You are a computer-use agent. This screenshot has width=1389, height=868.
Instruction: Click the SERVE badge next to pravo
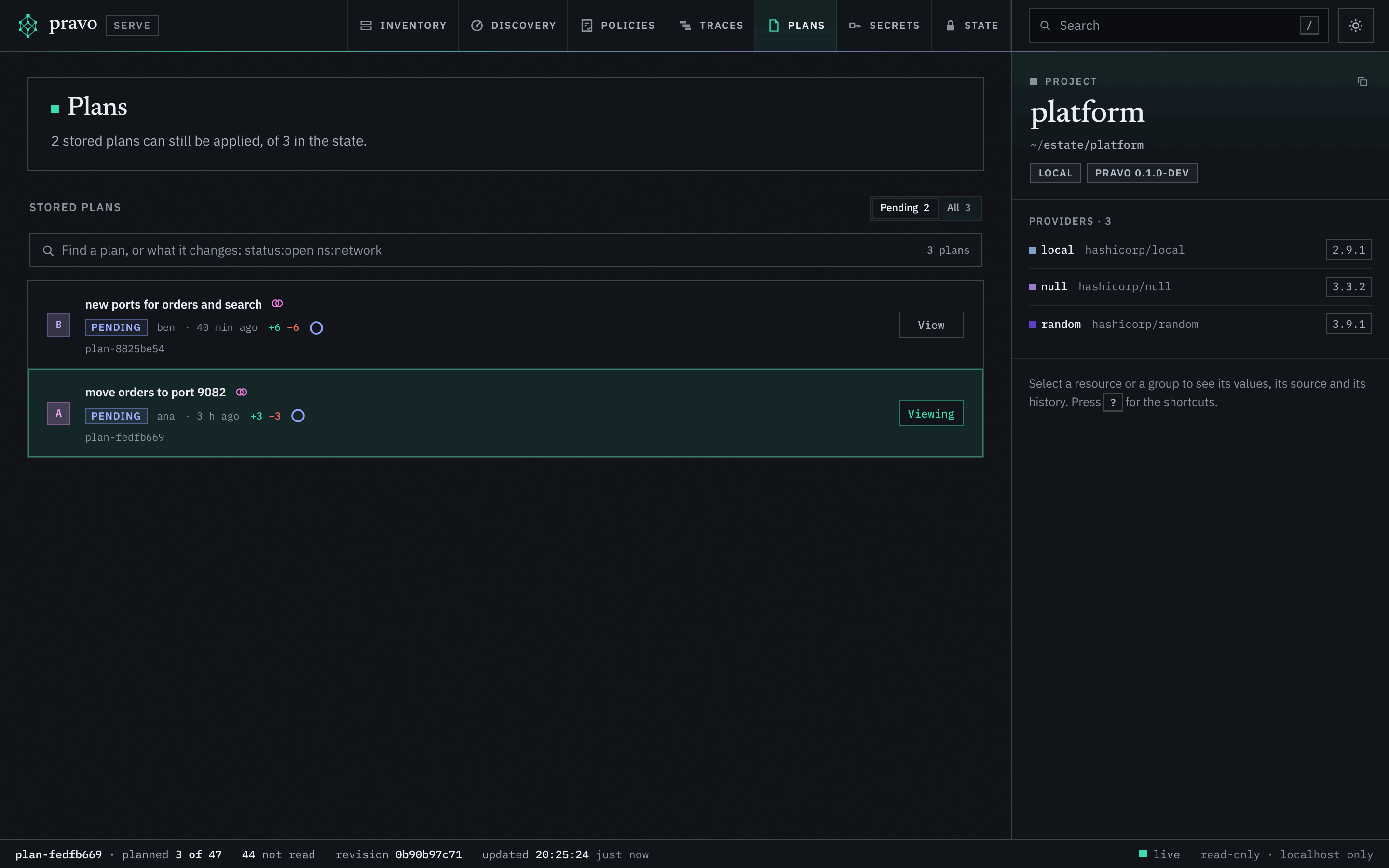click(132, 26)
